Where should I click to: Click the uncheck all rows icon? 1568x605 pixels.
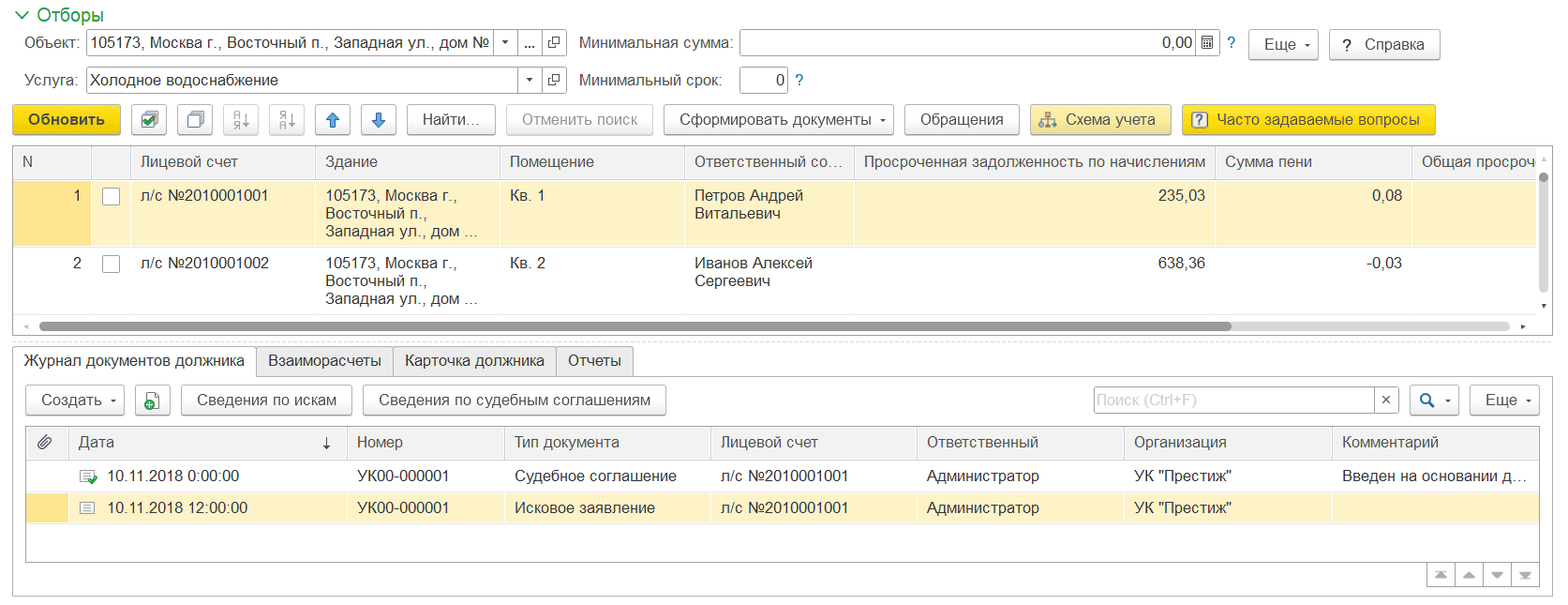click(x=195, y=120)
